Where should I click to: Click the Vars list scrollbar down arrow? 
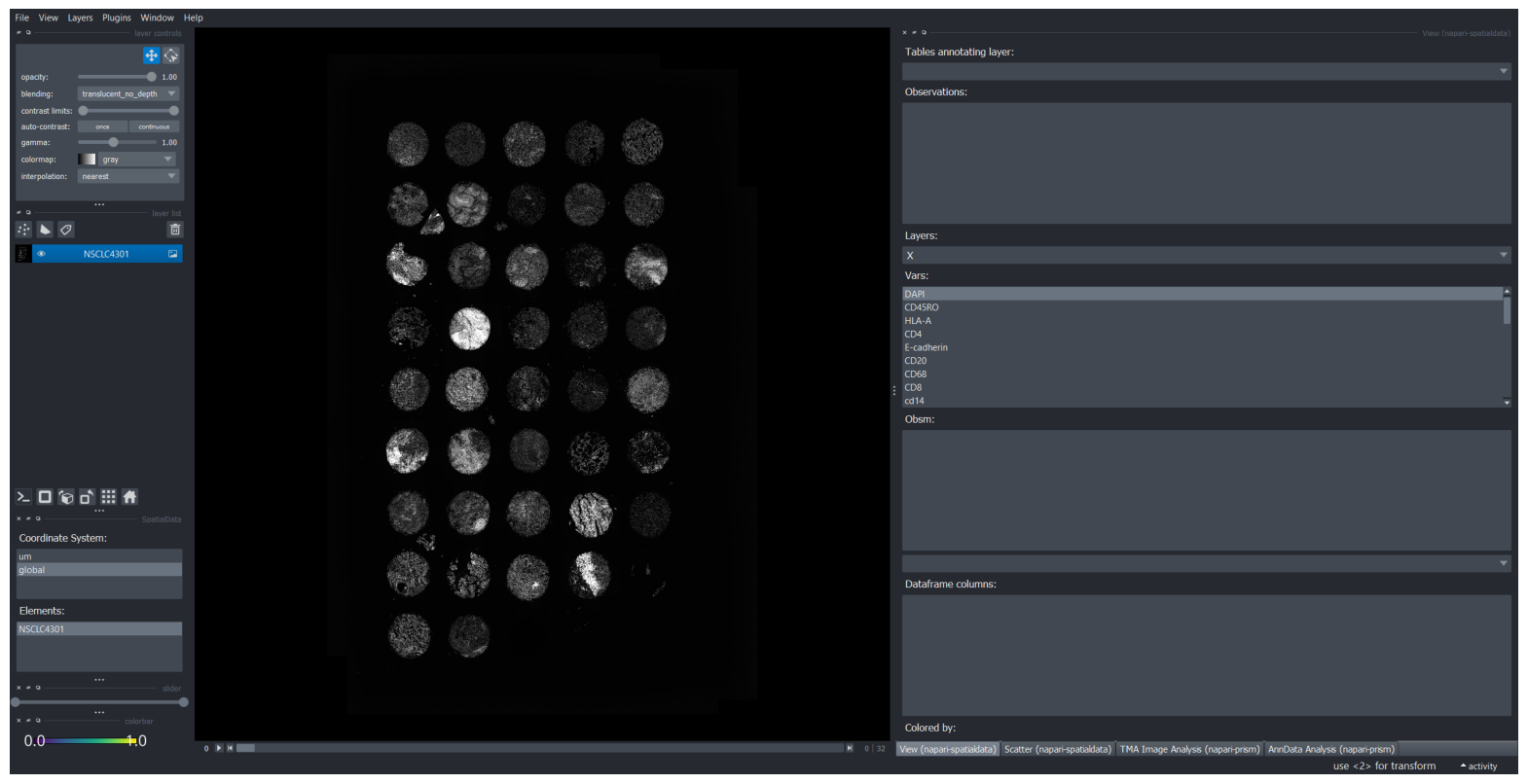(x=1507, y=402)
